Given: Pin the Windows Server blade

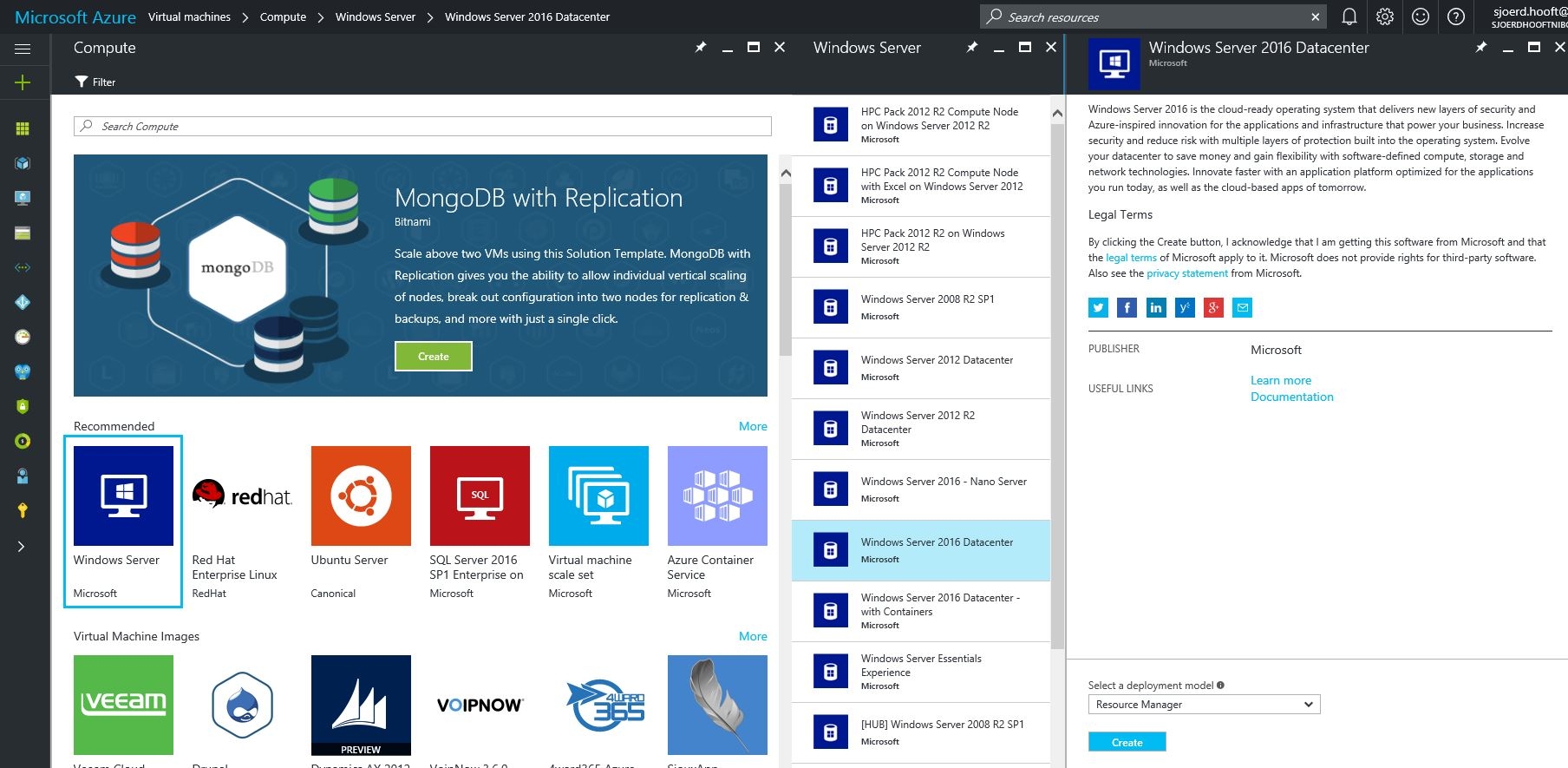Looking at the screenshot, I should point(972,48).
